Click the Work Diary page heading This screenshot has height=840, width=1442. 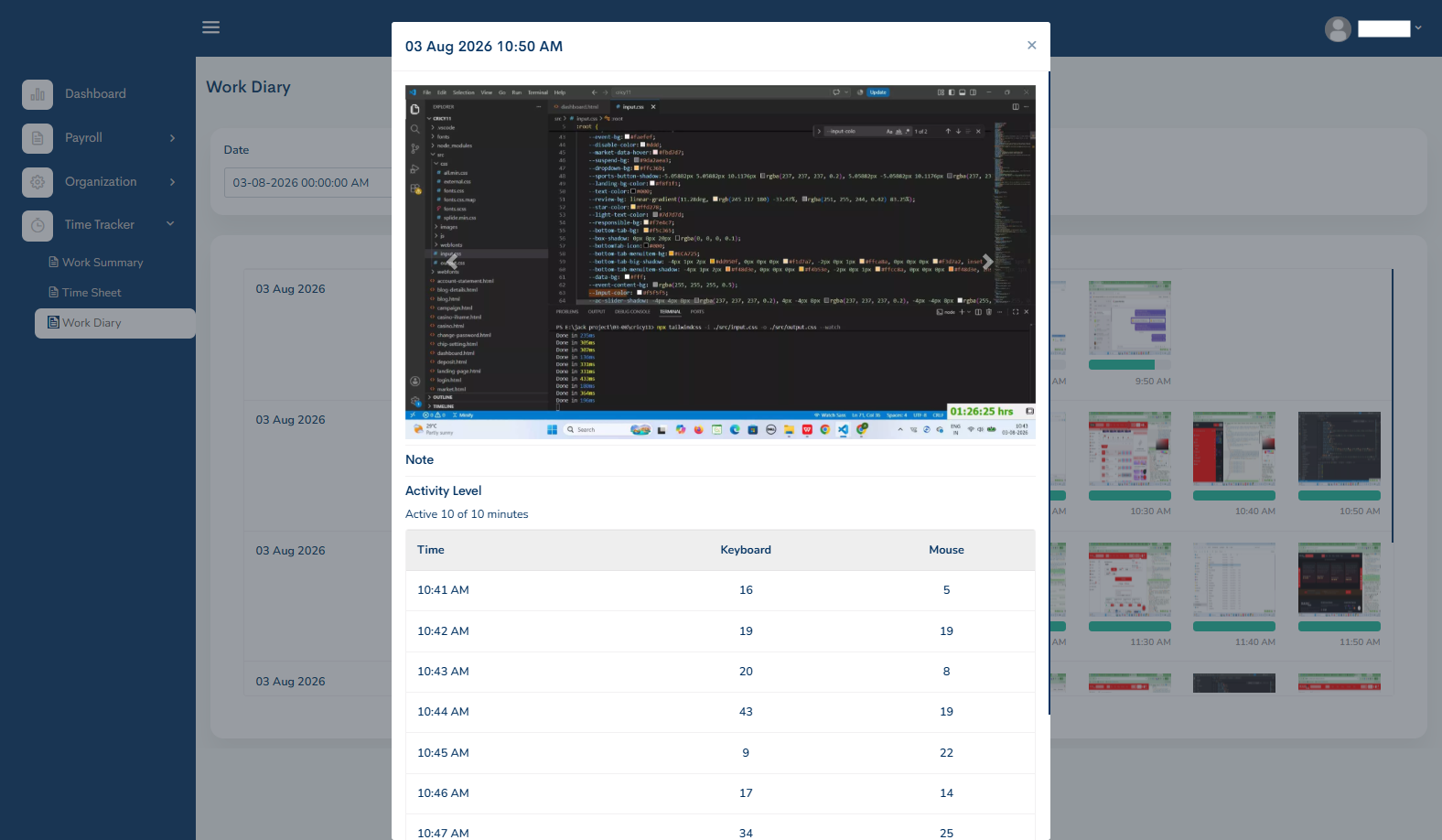pyautogui.click(x=248, y=87)
